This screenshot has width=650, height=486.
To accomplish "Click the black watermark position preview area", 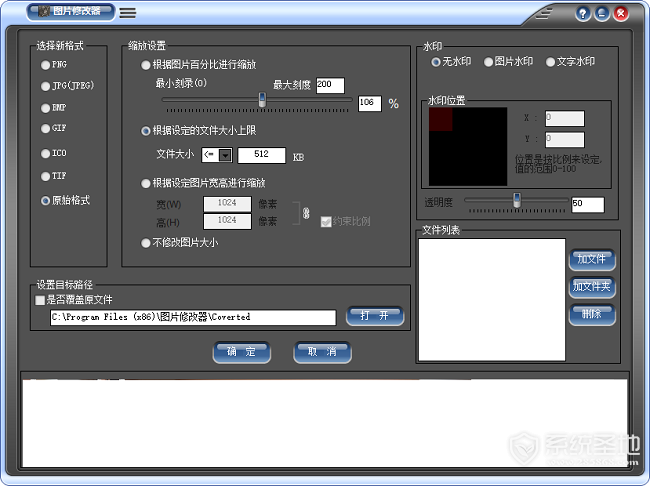I will click(x=468, y=146).
